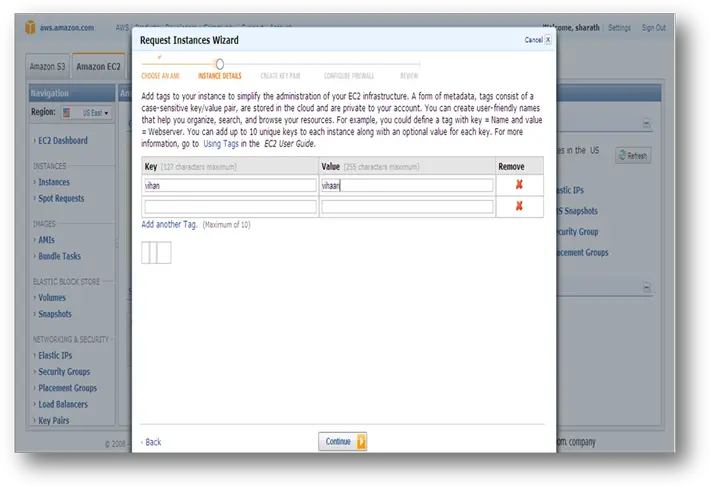Click the Key column header
Viewport: 710px width, 486px height.
(x=230, y=166)
